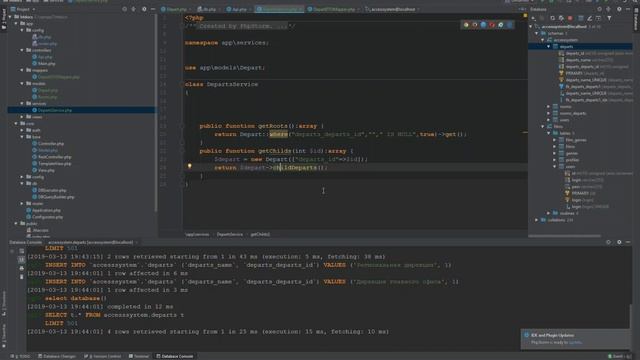
Task: Open DBQueryBuilder.php in project tree
Action: click(56, 197)
